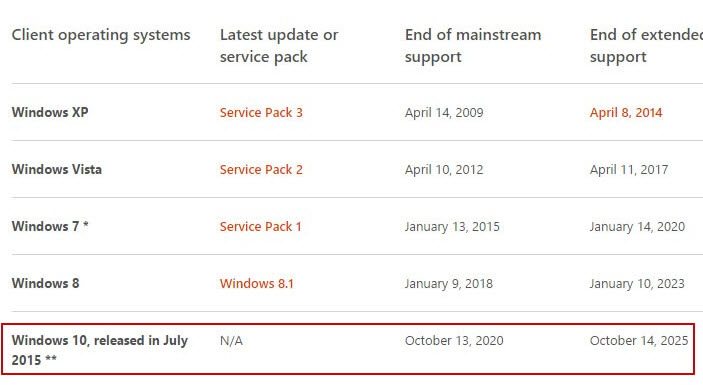
Task: Open the Service Pack 1 link
Action: pos(260,226)
